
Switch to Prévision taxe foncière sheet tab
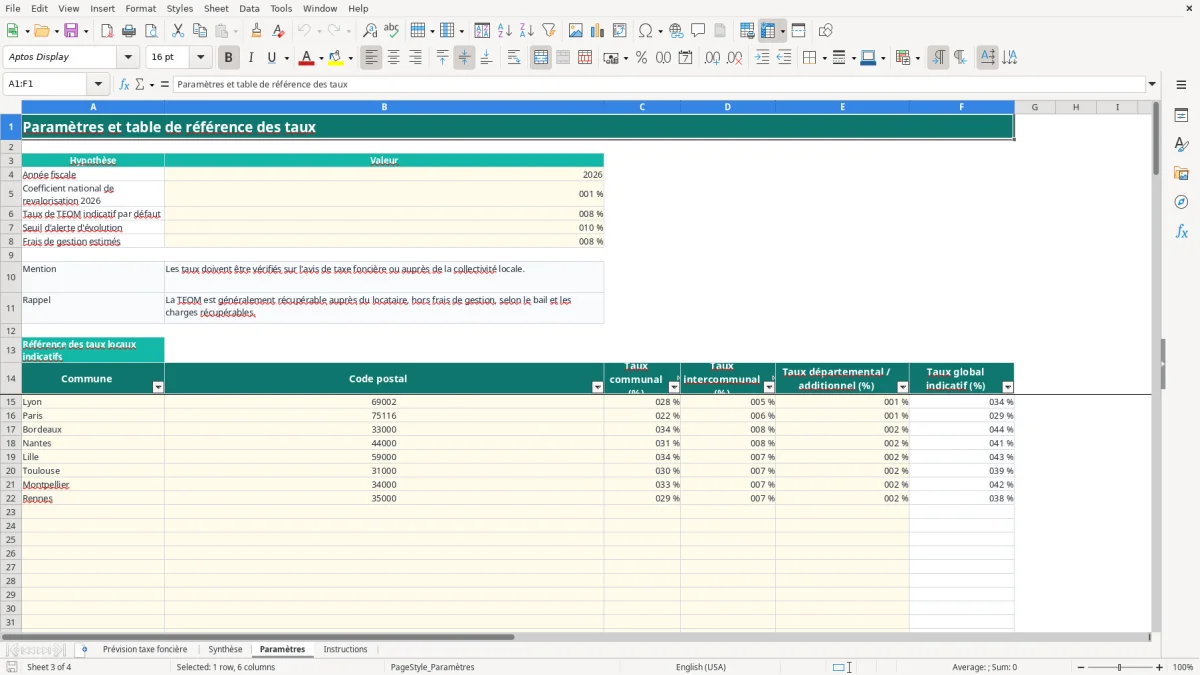(x=145, y=649)
